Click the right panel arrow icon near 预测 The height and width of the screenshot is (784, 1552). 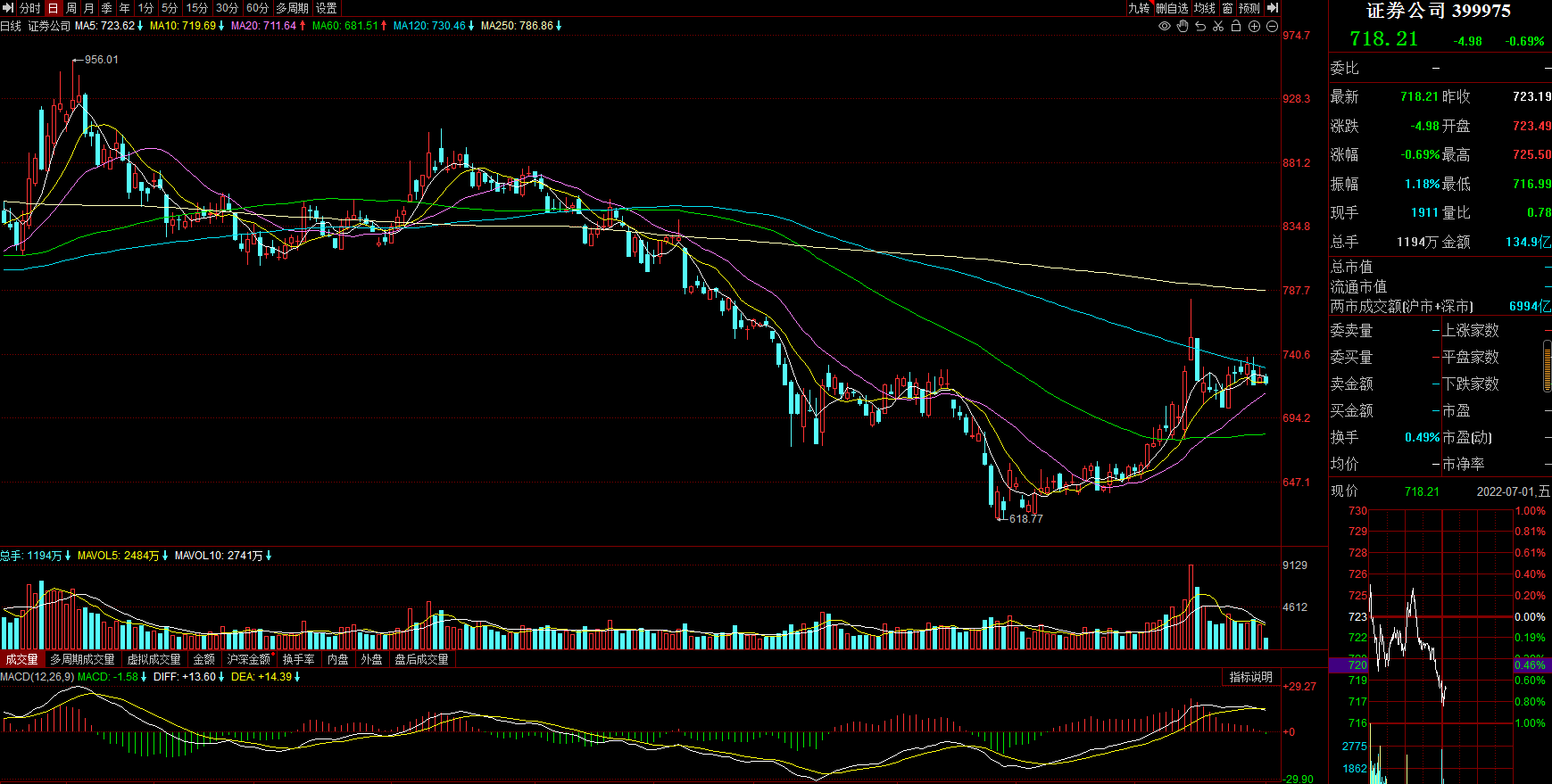tap(1273, 8)
